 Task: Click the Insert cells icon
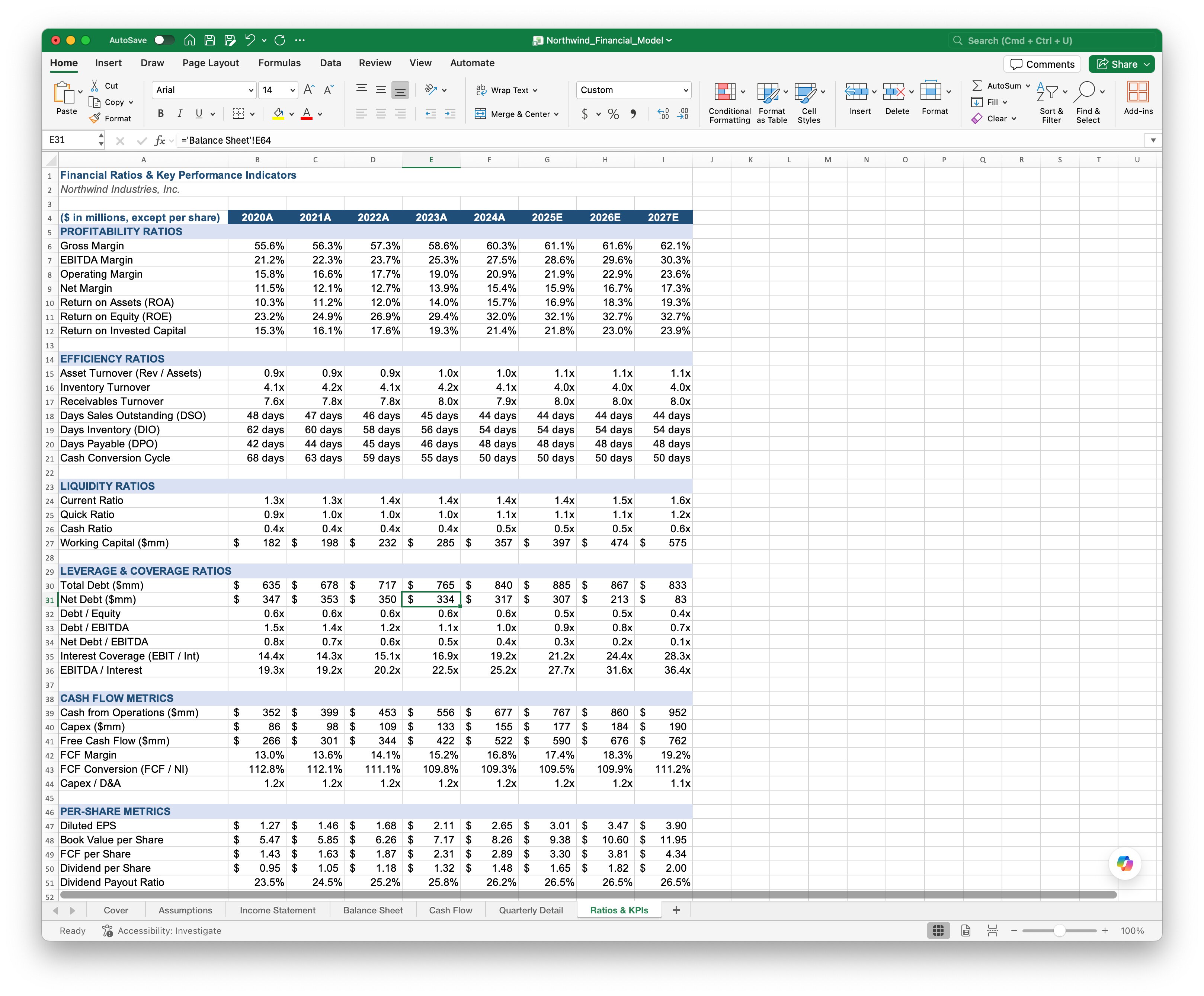pos(856,92)
